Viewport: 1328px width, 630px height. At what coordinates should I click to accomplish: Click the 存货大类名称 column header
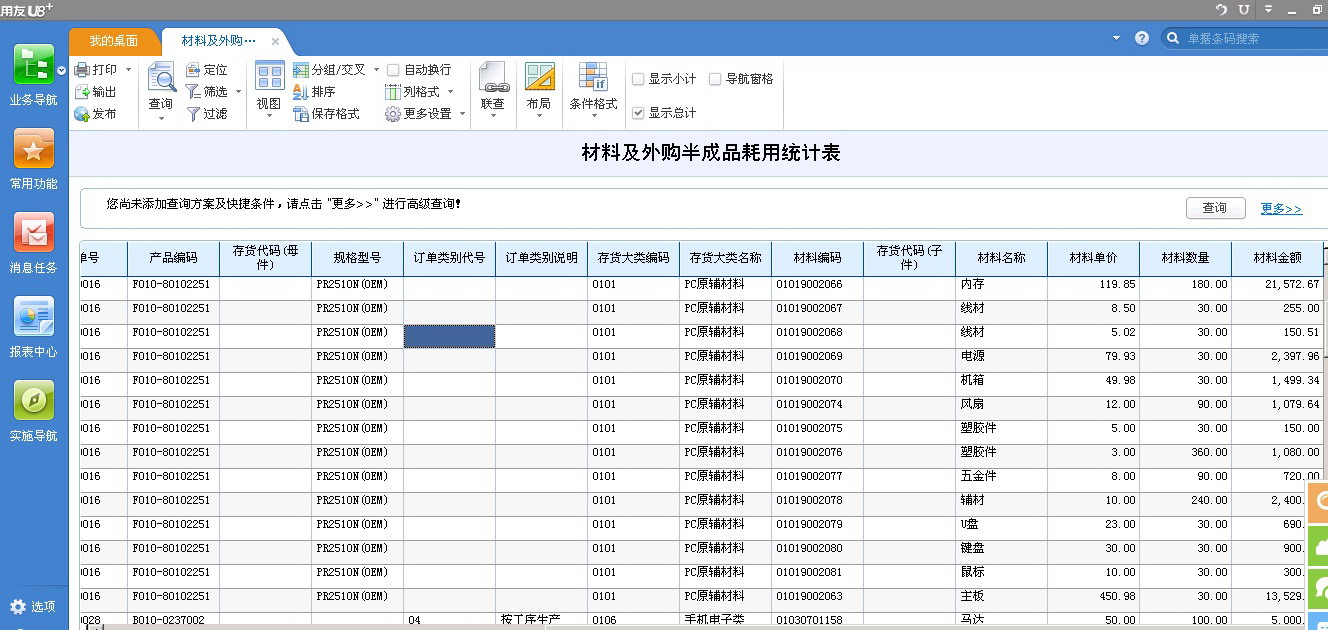point(725,258)
